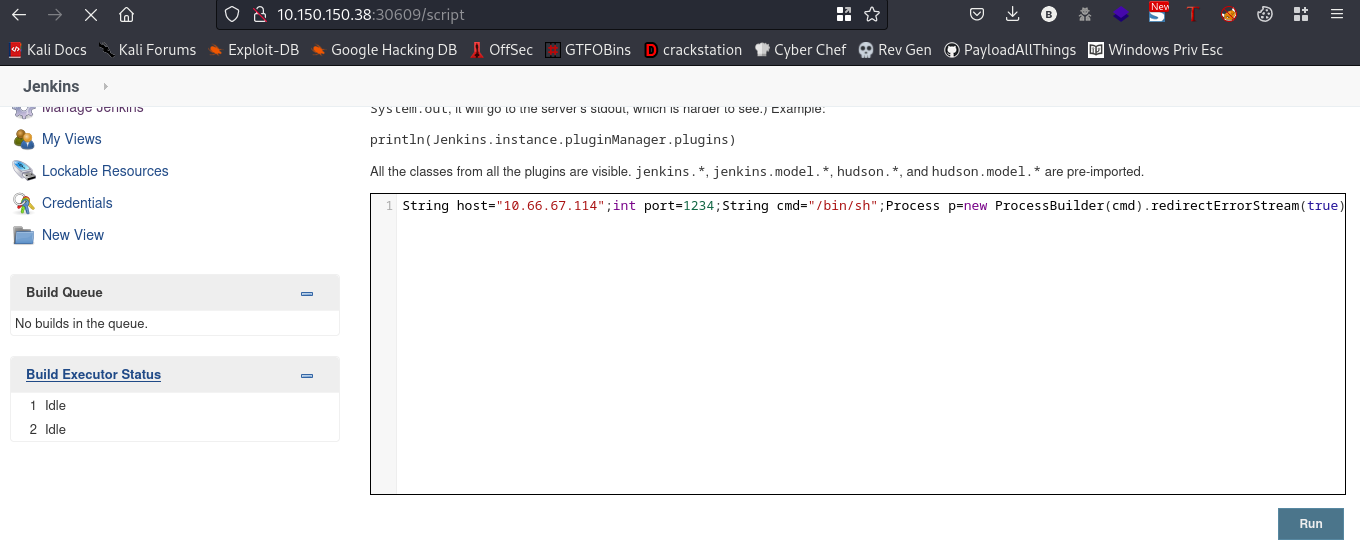
Task: Open the extensions puzzle grid icon
Action: click(x=1300, y=14)
